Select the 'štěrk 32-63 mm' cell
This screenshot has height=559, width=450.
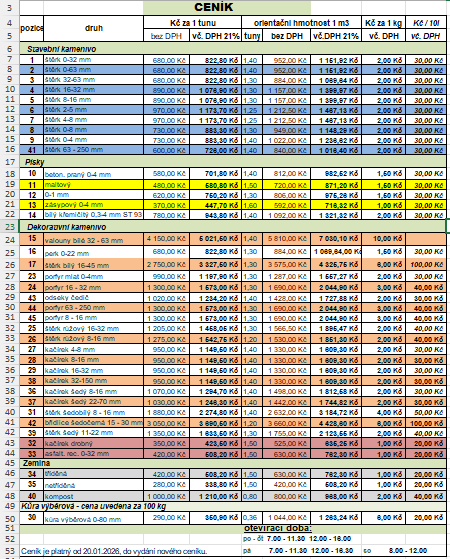tap(93, 80)
